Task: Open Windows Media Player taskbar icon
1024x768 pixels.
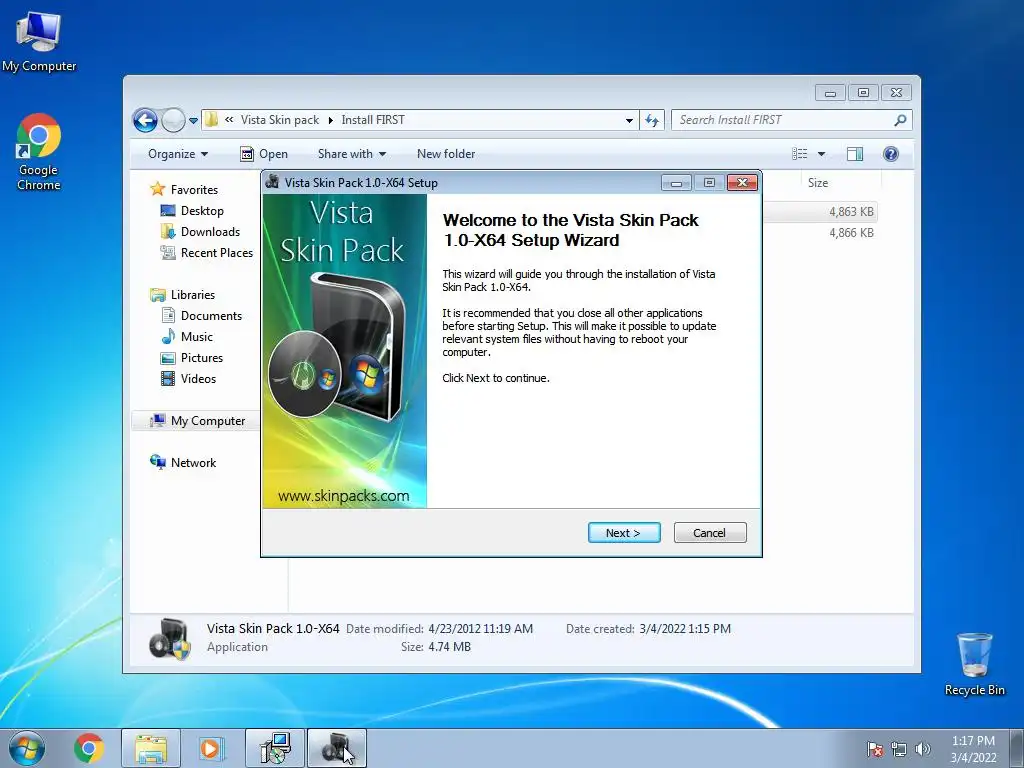Action: [x=212, y=748]
